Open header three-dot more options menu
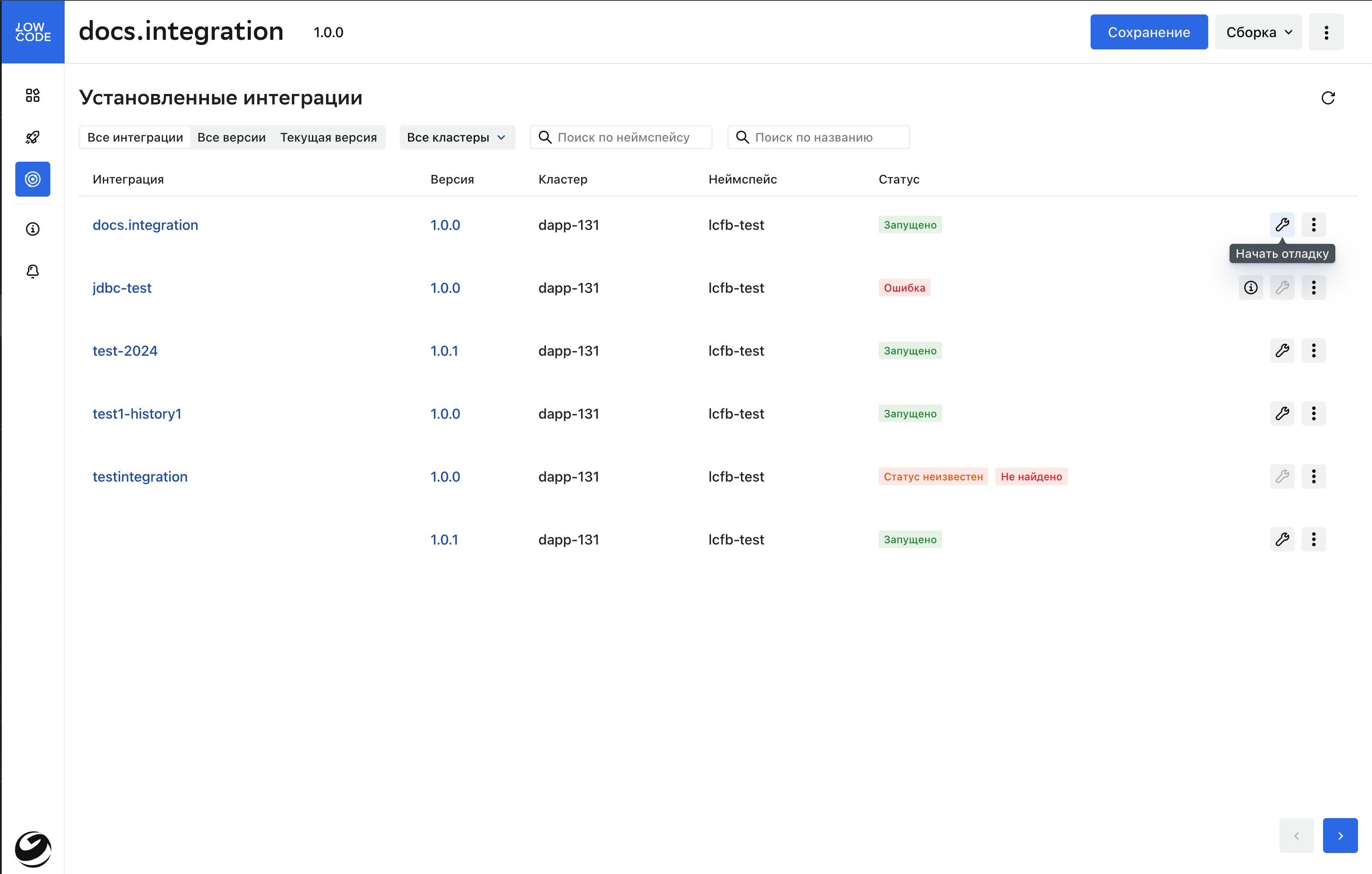This screenshot has width=1372, height=874. coord(1326,32)
